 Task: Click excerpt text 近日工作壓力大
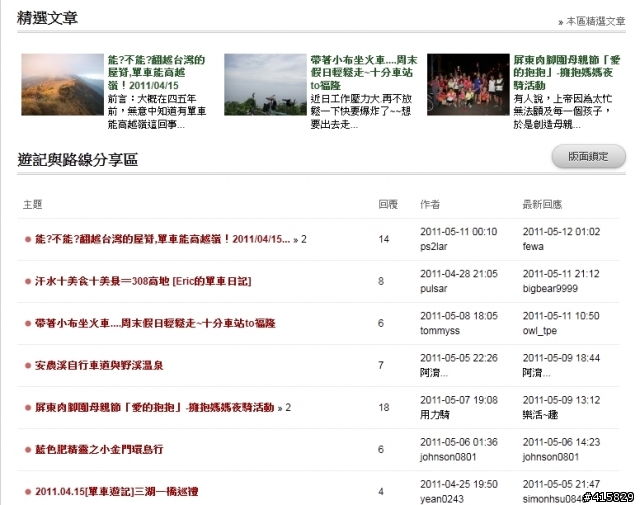(x=361, y=111)
